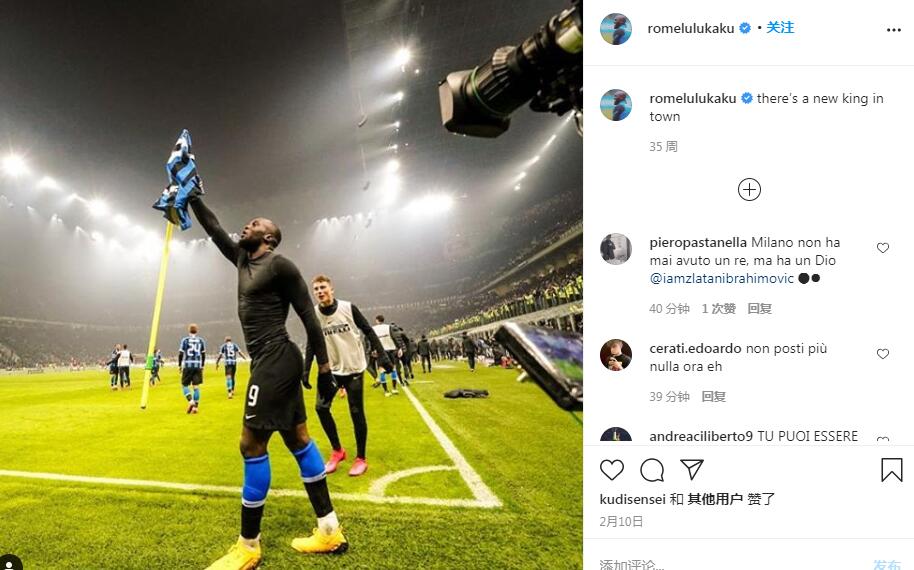Screen dimensions: 914x570
Task: Like cerati.edoardo's comment heart
Action: (883, 354)
